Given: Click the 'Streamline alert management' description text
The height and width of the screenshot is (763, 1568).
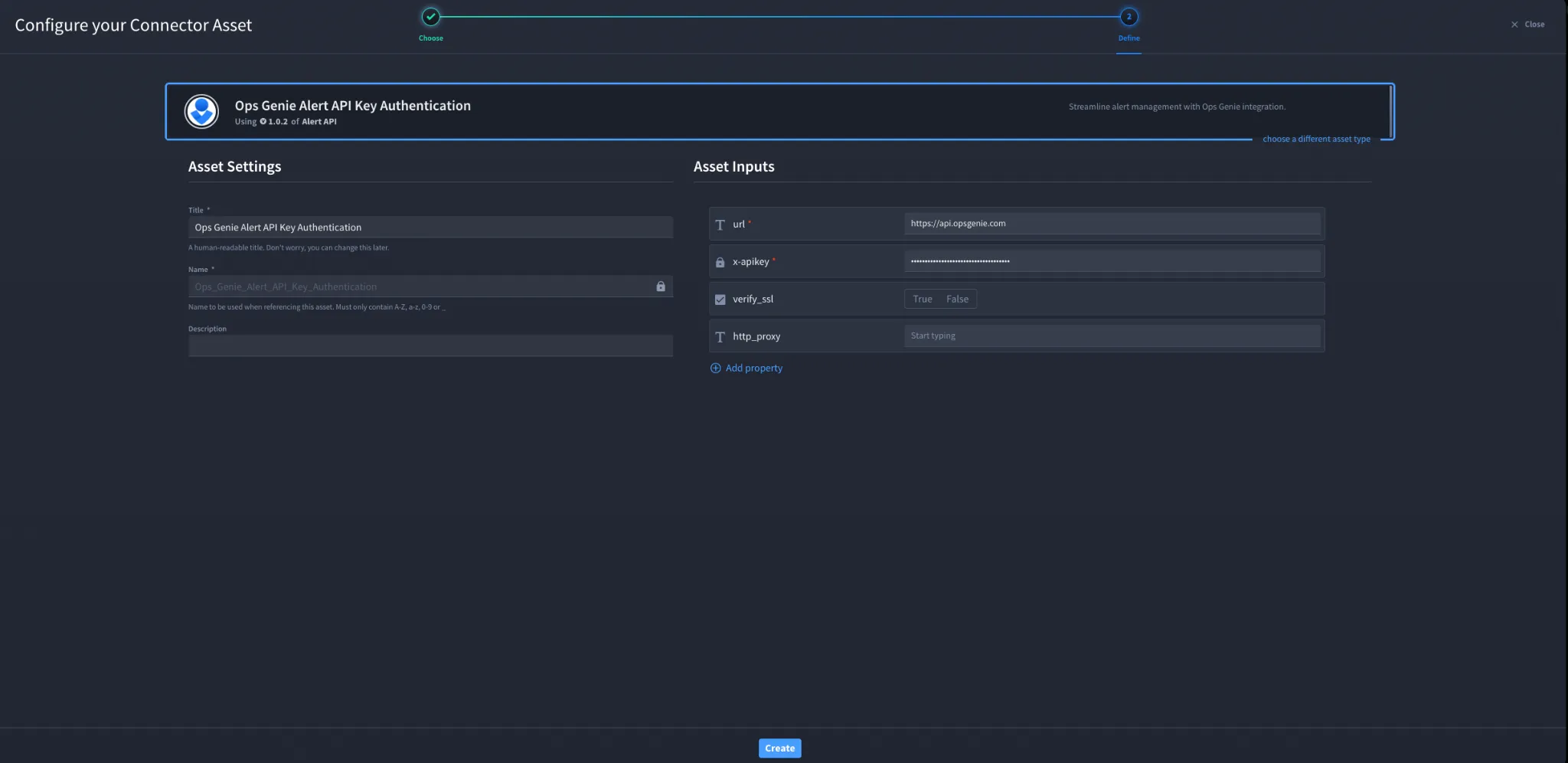Looking at the screenshot, I should (x=1177, y=106).
